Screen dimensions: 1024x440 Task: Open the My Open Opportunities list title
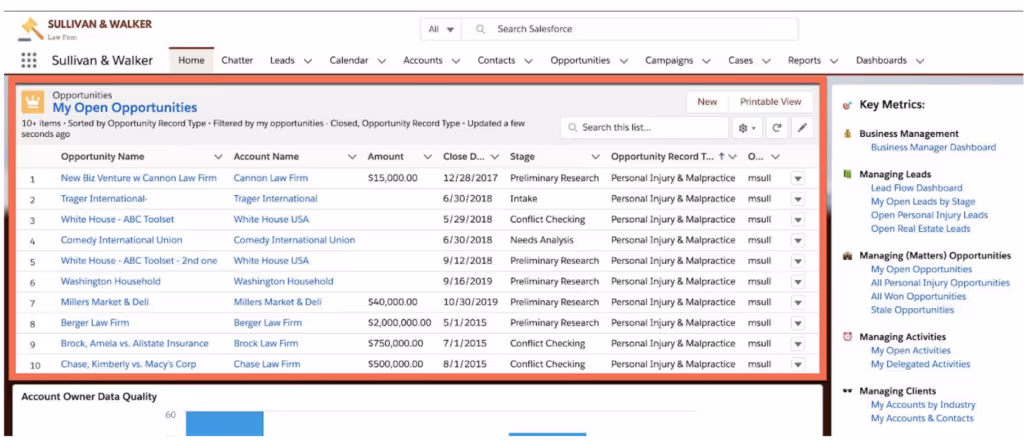click(x=125, y=108)
